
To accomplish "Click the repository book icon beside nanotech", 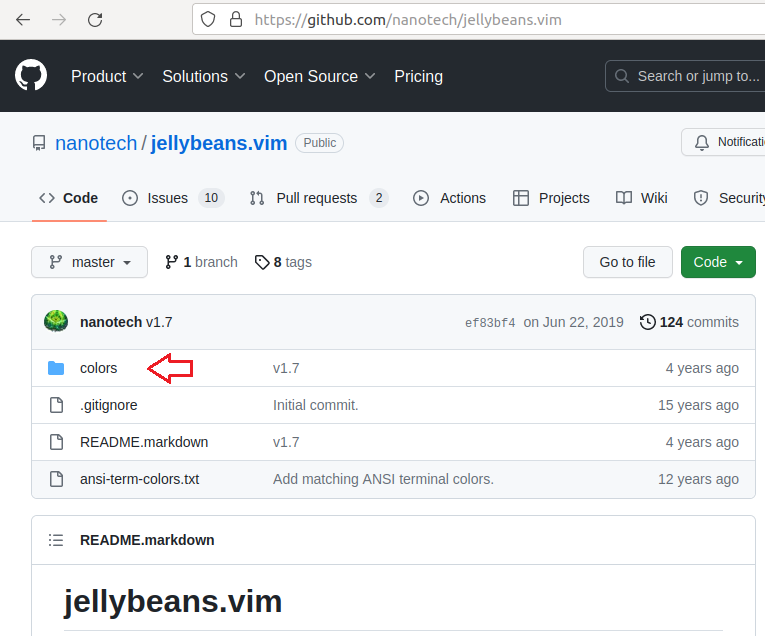I will (39, 143).
